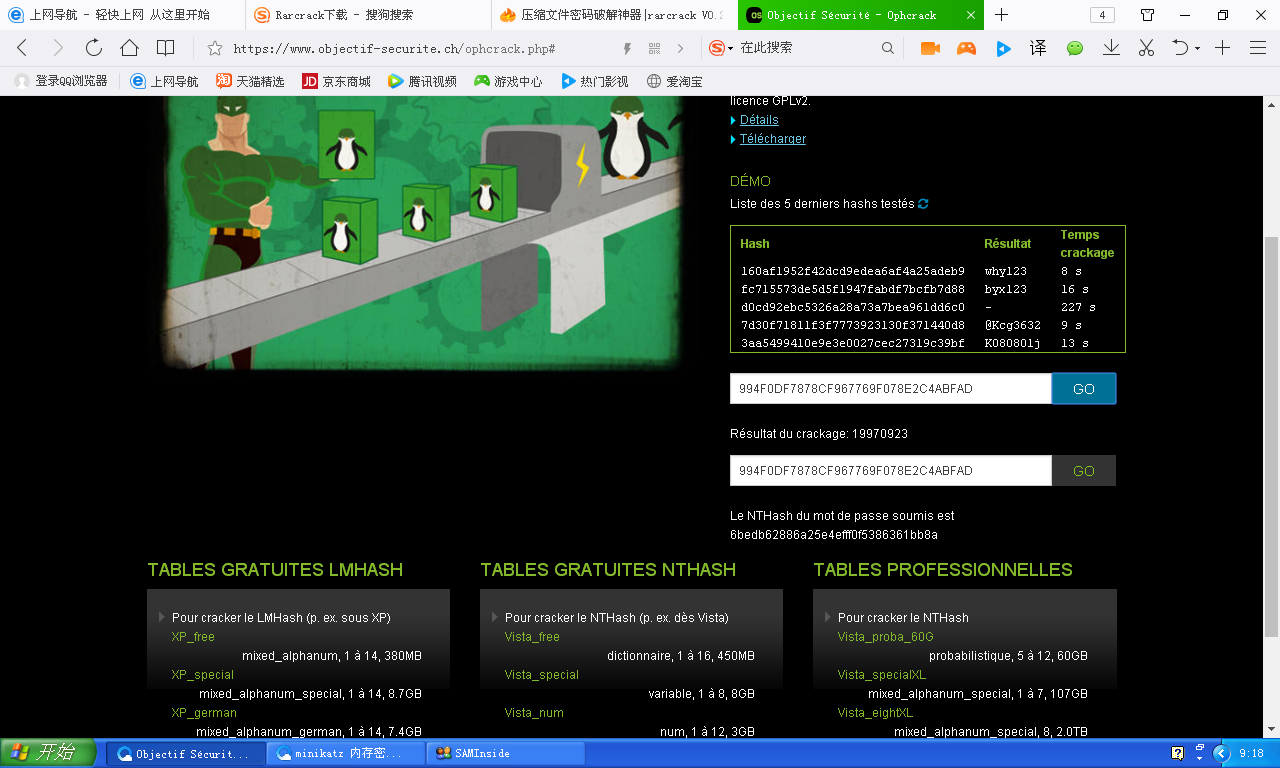Click the plus icon in browser toolbar

tap(1222, 48)
